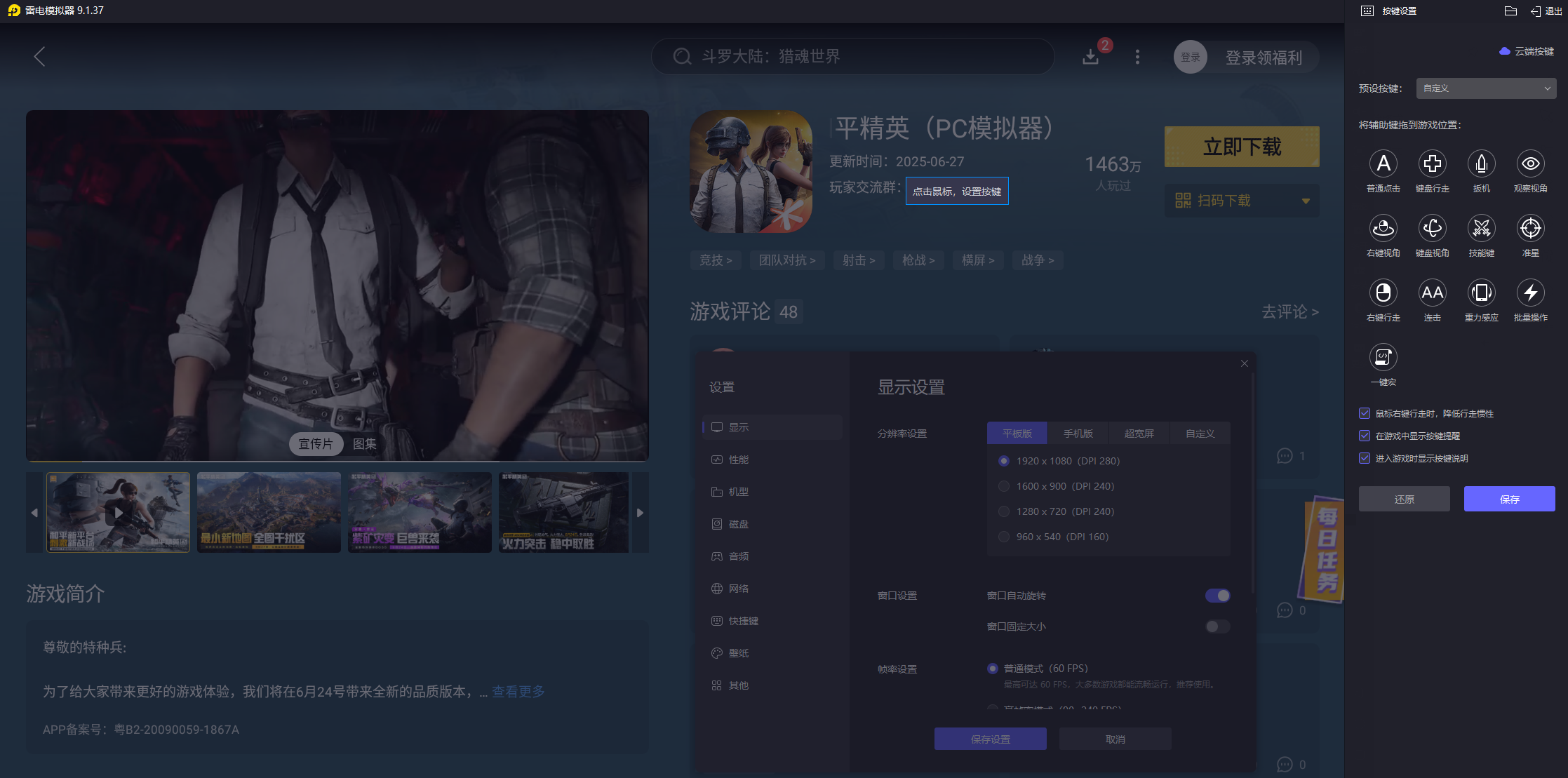This screenshot has width=1568, height=778.
Task: Select the 普通点击 key mapping icon
Action: coord(1383,163)
